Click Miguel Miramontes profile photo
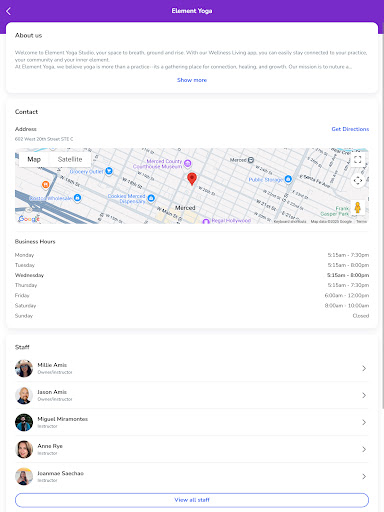Viewport: 384px width, 512px height. (x=24, y=422)
